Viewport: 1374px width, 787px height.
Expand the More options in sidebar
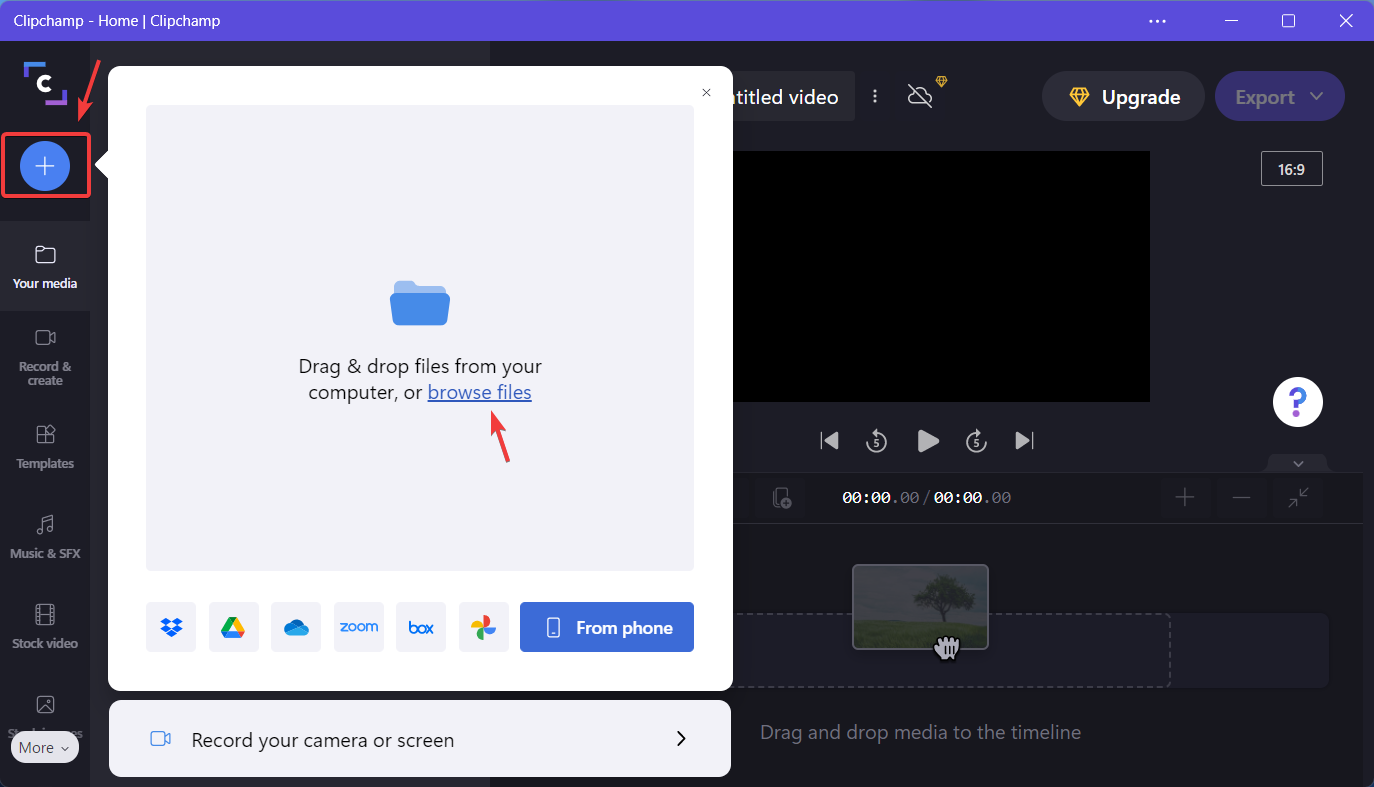click(44, 747)
